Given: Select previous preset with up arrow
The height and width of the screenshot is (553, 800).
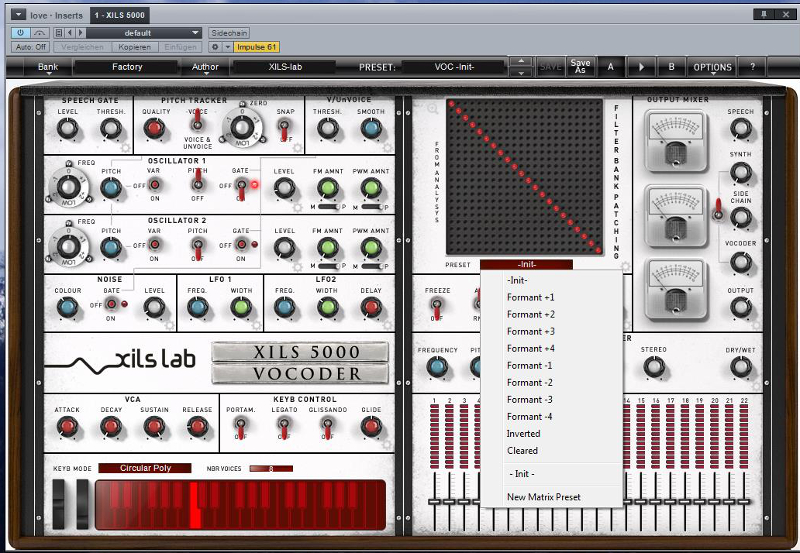Looking at the screenshot, I should coord(521,62).
